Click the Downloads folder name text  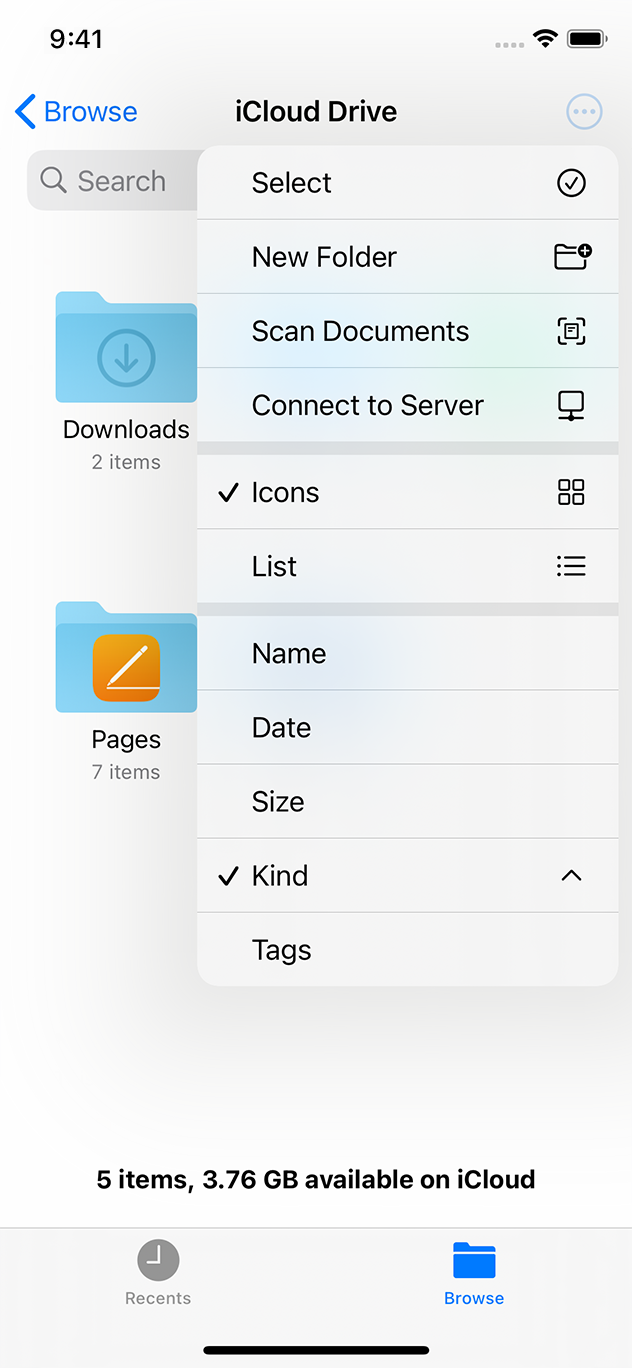126,429
